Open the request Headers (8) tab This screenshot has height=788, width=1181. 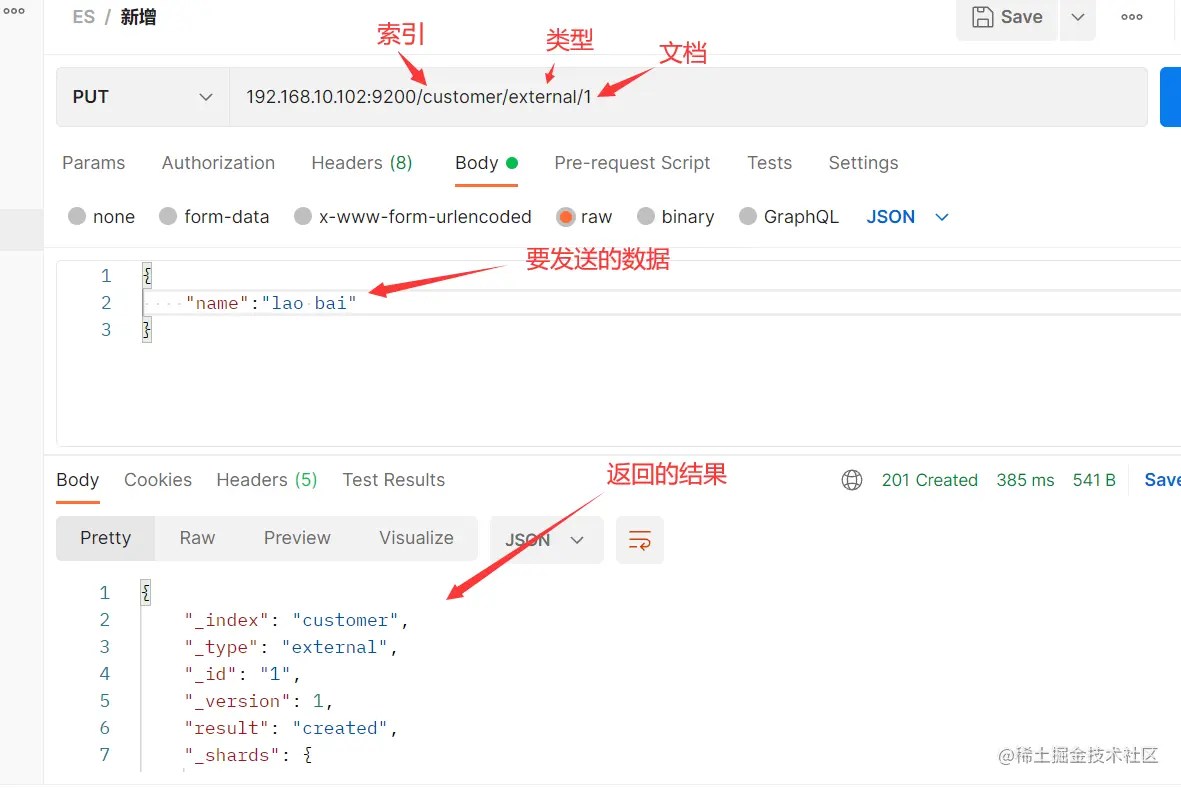point(362,163)
